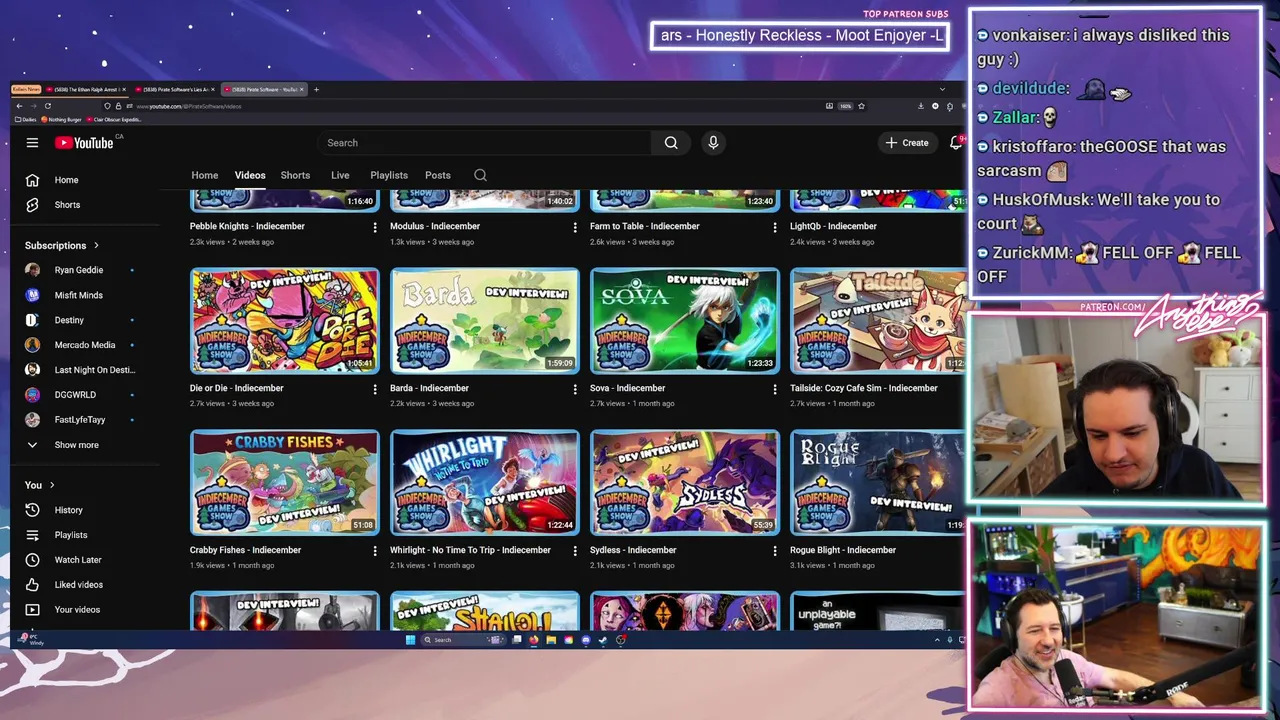Play the Die or Die video thumbnail
This screenshot has width=1280, height=720.
point(285,321)
